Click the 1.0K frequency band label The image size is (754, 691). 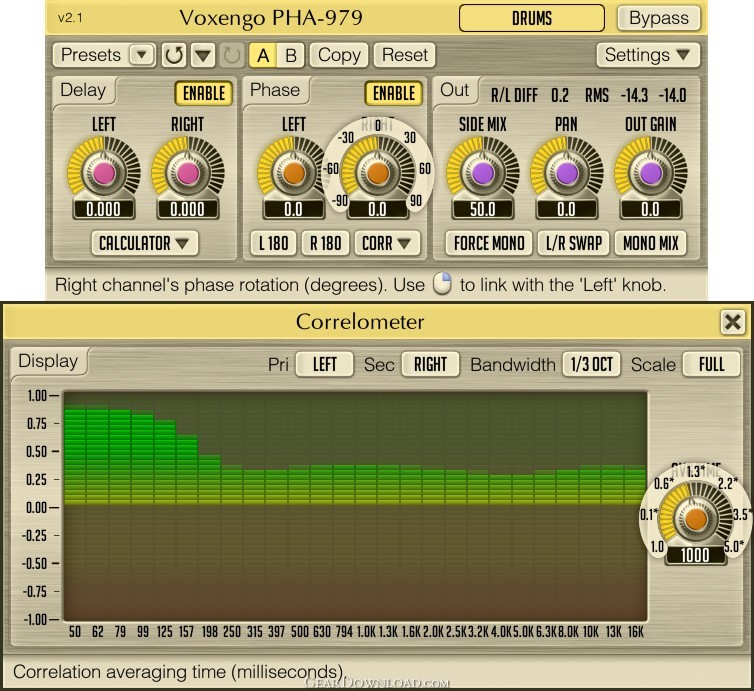click(x=366, y=631)
